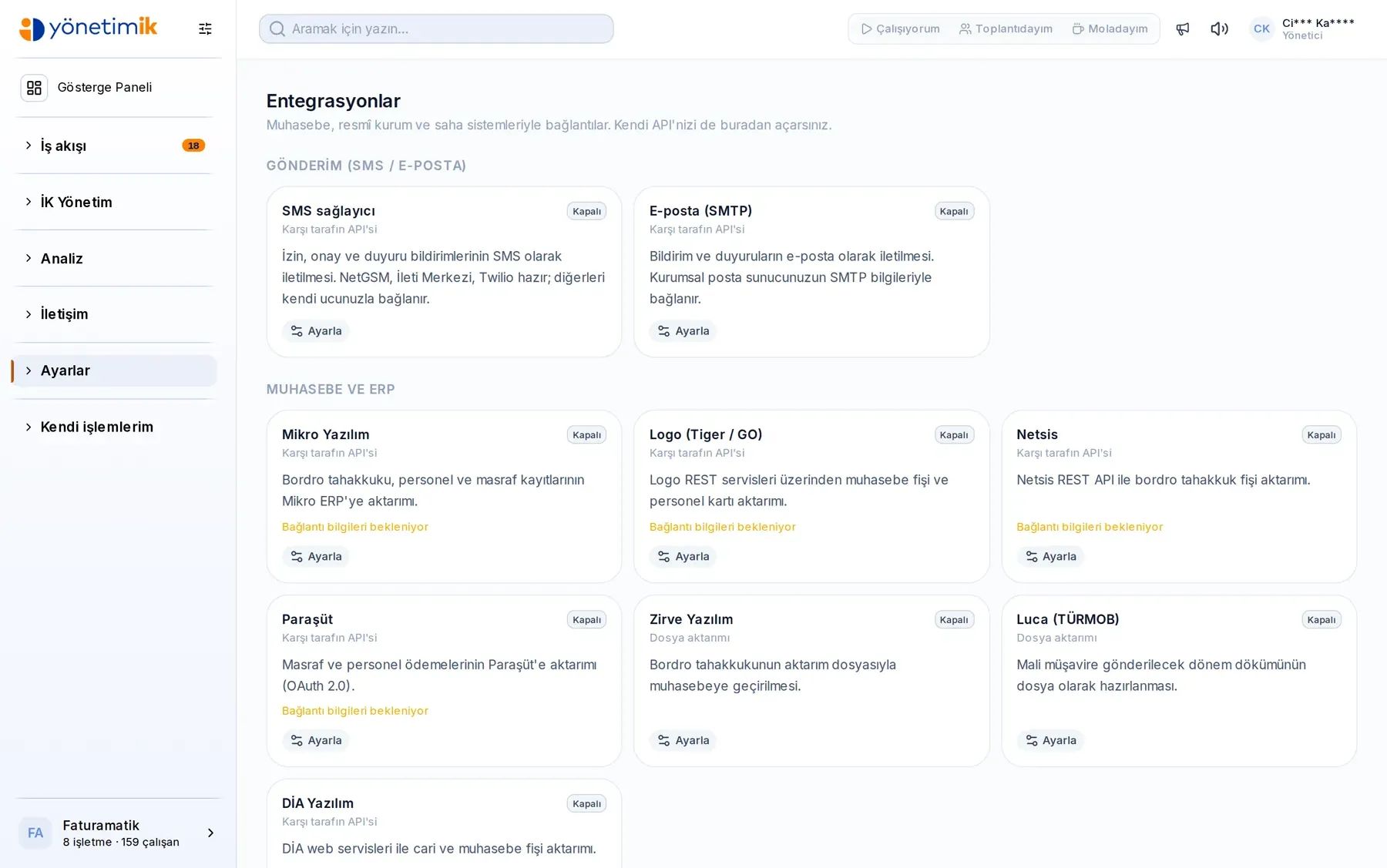
Task: Open Ayarla for Zirve Yazılım
Action: [683, 740]
